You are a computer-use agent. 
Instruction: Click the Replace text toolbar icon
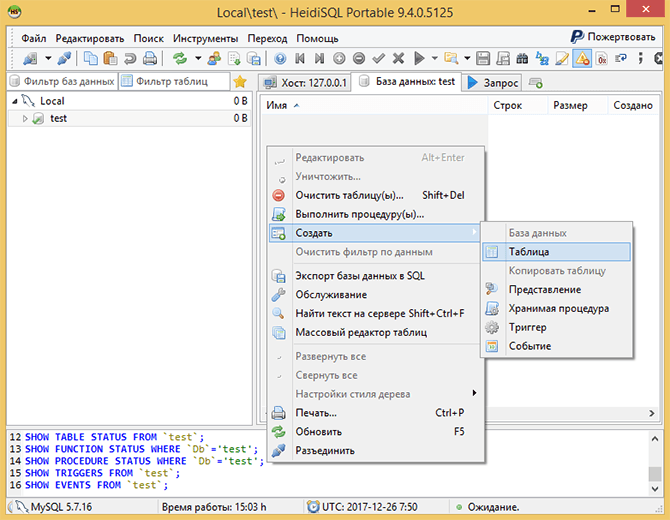point(542,58)
